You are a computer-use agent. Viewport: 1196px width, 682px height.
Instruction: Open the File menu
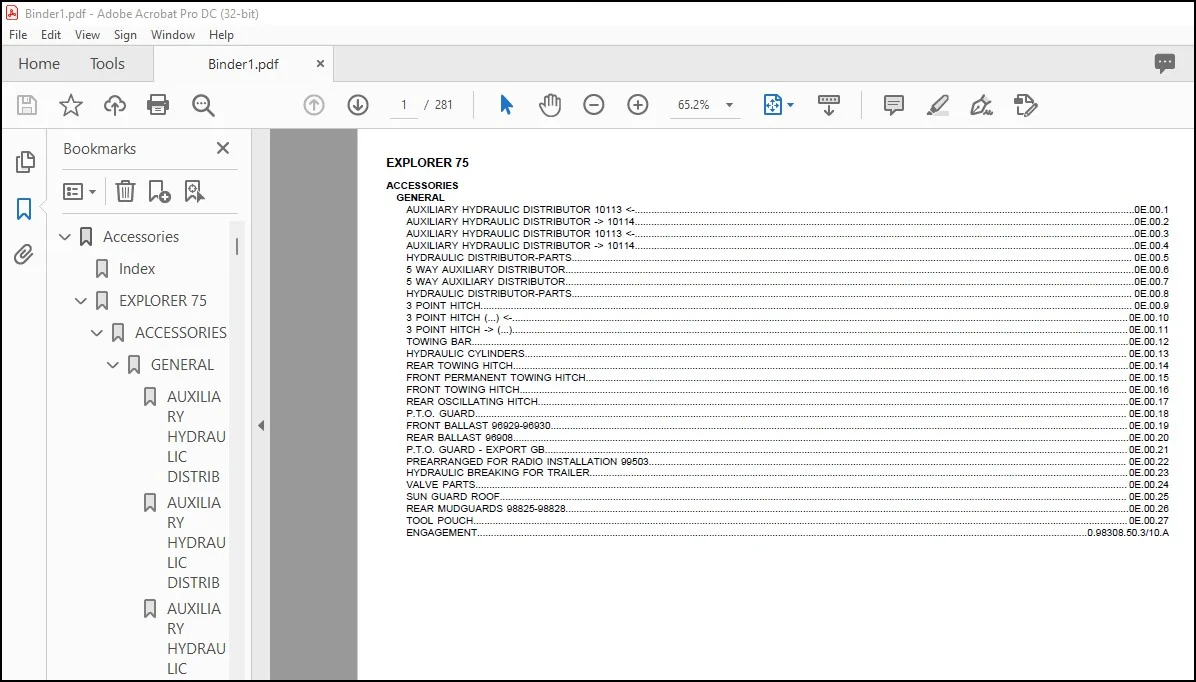coord(18,34)
